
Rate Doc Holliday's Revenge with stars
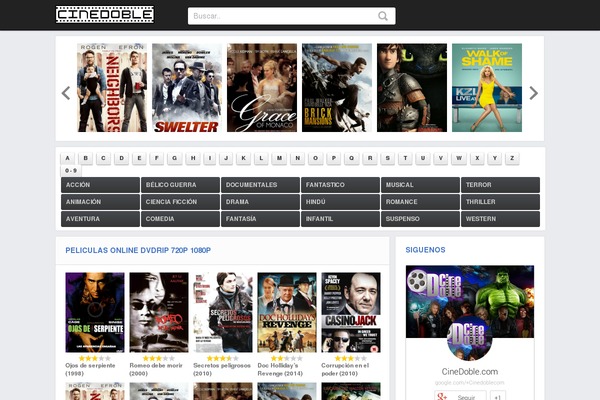click(x=287, y=358)
